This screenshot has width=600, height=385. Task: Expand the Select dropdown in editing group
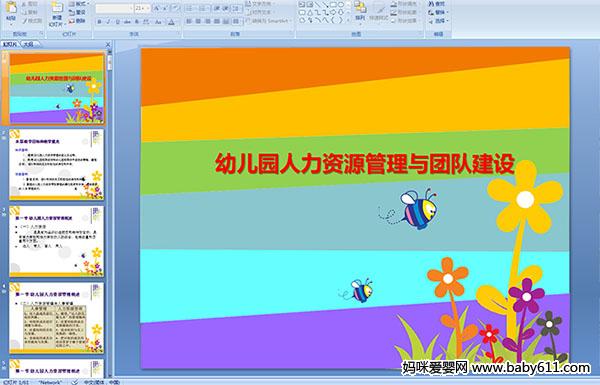[439, 21]
